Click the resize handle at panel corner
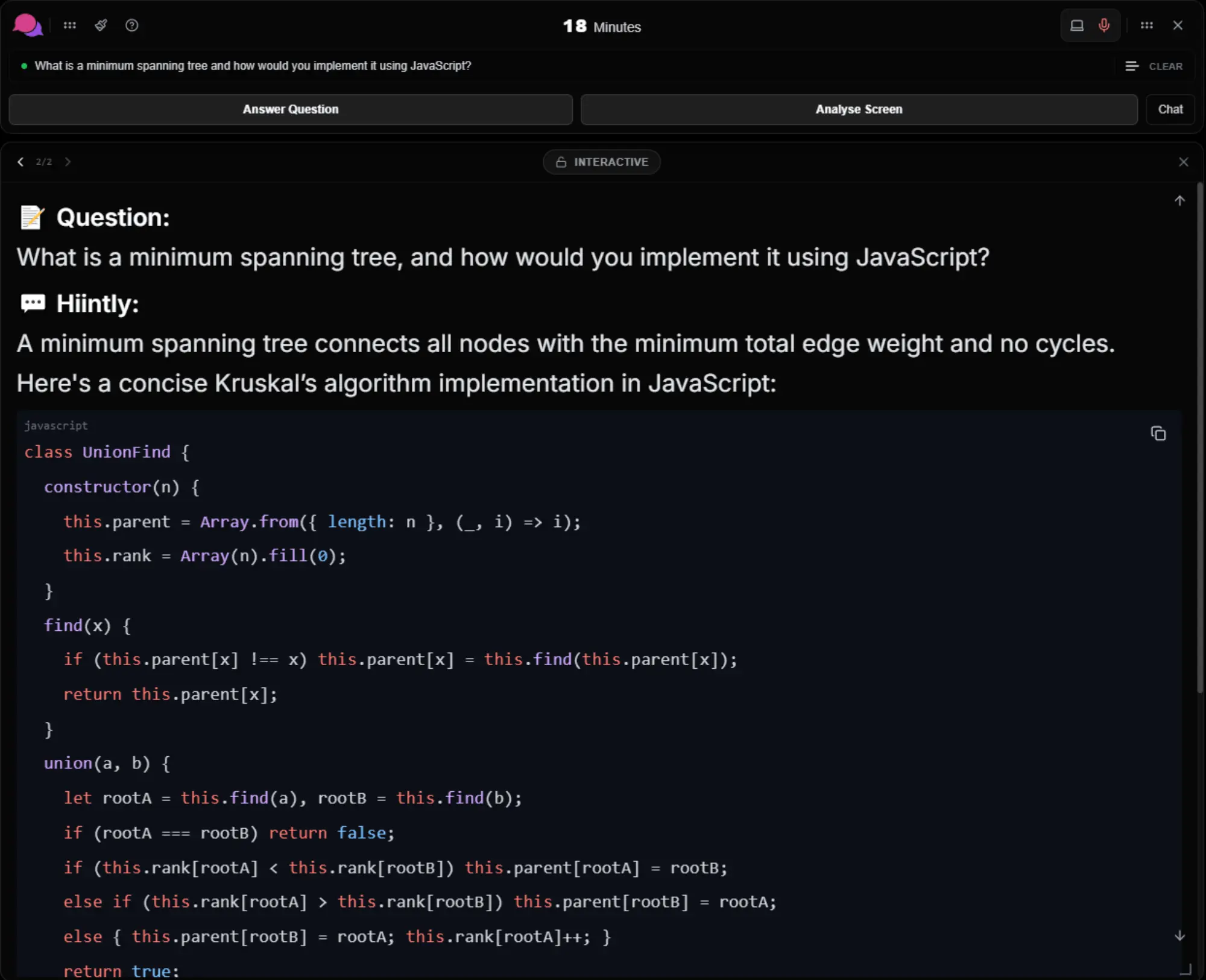This screenshot has height=980, width=1206. click(1186, 969)
